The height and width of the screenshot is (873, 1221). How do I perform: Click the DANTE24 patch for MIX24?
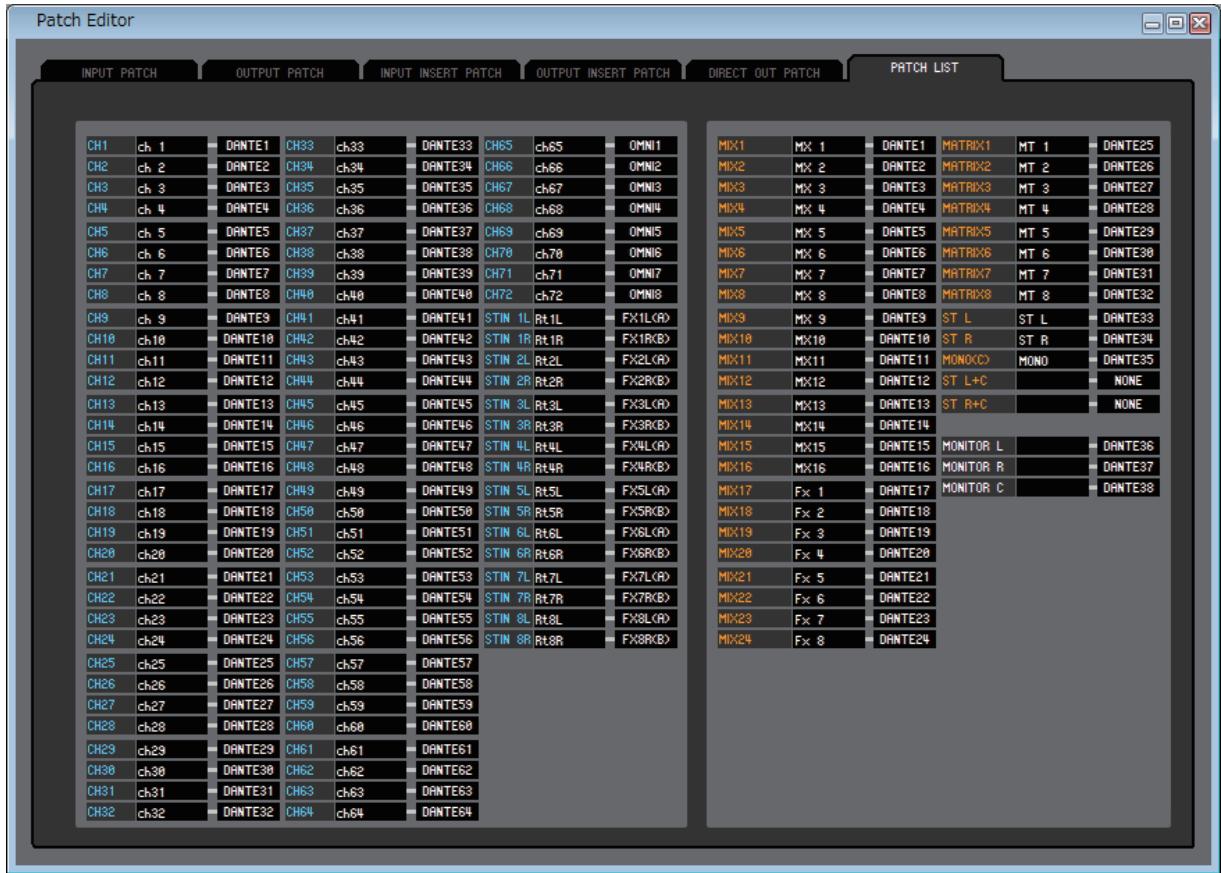(904, 638)
